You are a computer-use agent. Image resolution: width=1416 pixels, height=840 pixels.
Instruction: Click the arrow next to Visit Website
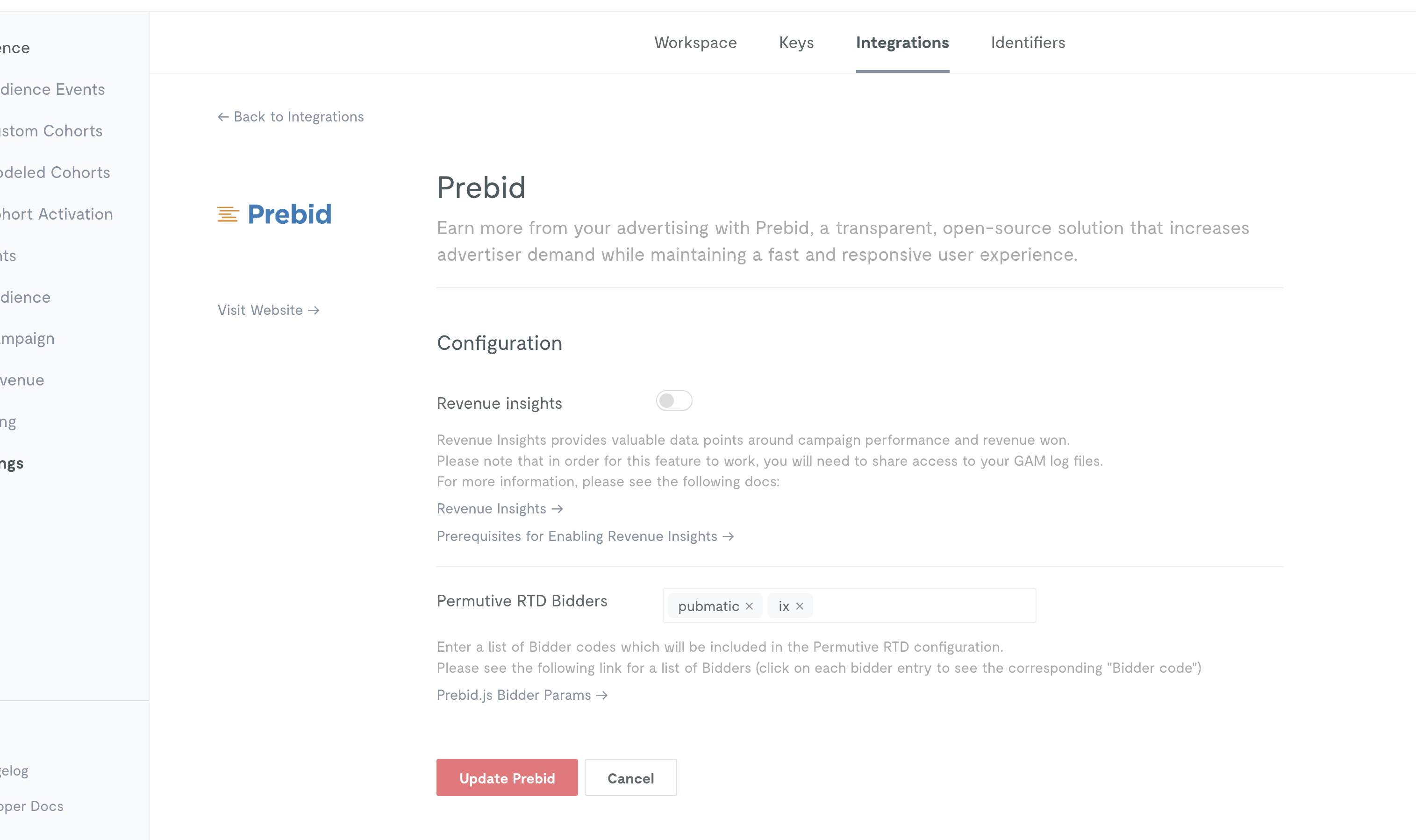tap(313, 310)
